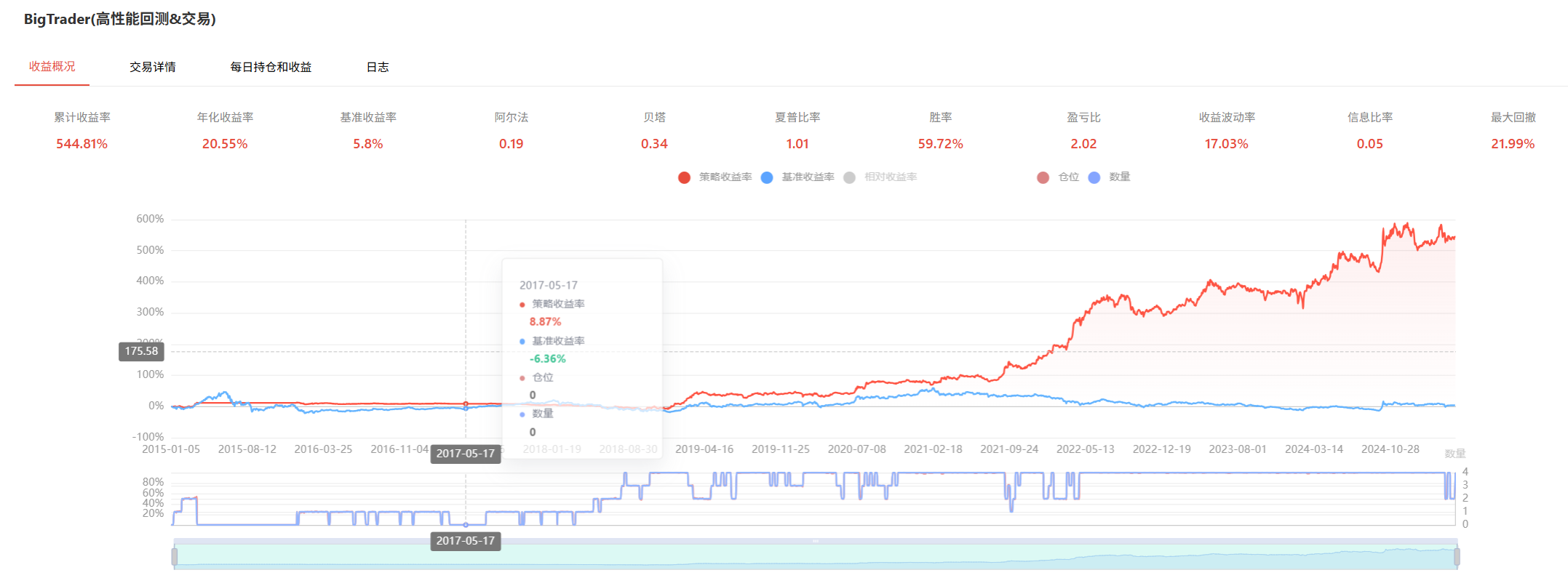Click the BigTrader(高性能回测&交易) title
1568x586 pixels.
[120, 19]
